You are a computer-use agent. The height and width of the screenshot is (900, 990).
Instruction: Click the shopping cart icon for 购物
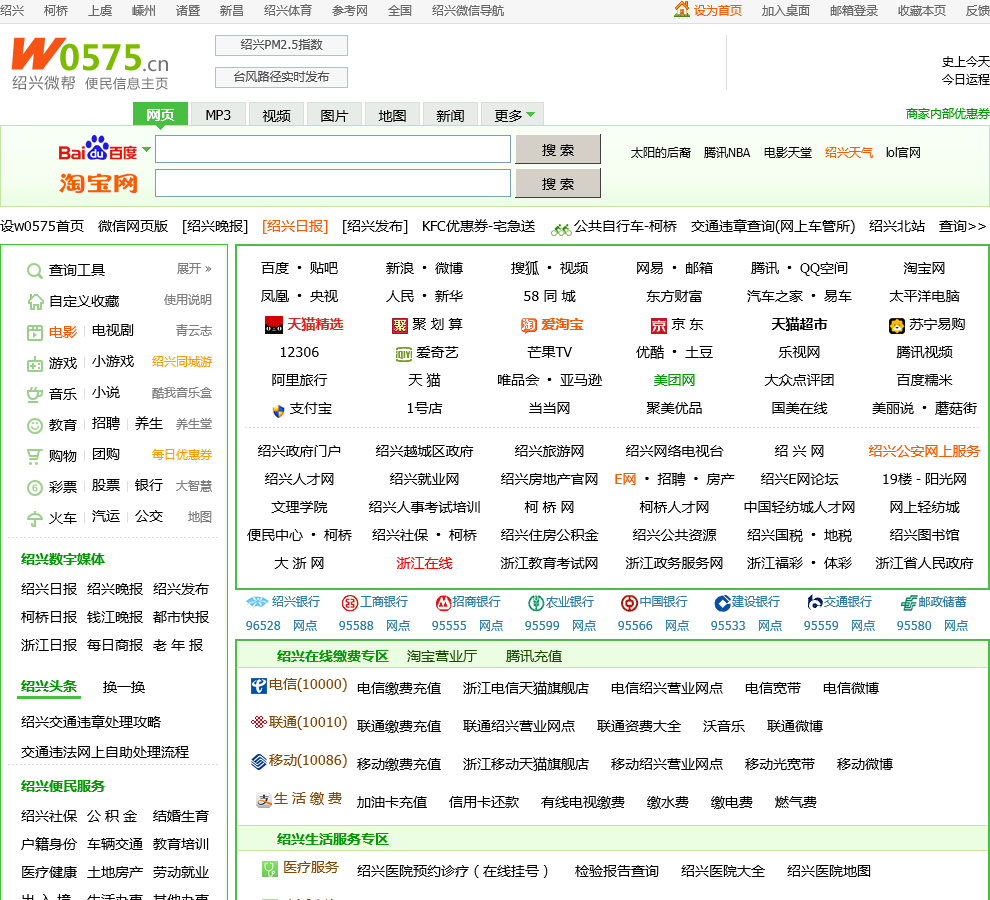tap(35, 456)
